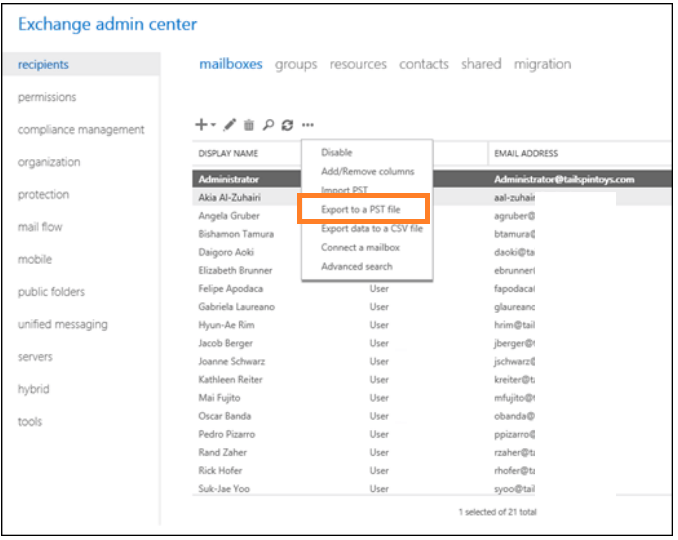Open the protection section
Image resolution: width=678 pixels, height=540 pixels.
(43, 195)
